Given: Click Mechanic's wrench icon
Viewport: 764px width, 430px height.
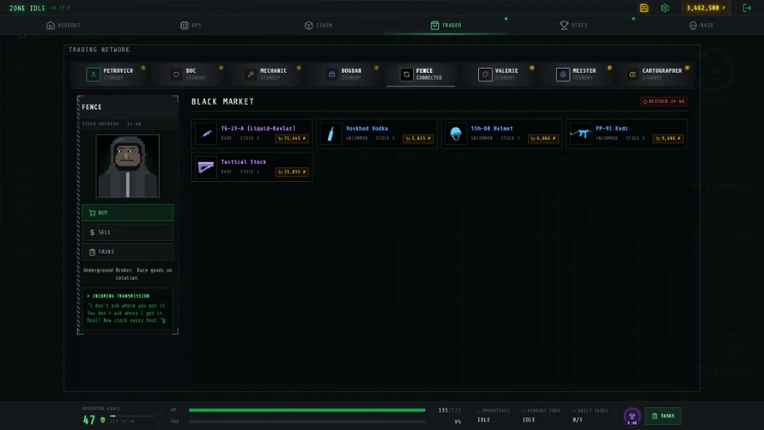Looking at the screenshot, I should 250,75.
